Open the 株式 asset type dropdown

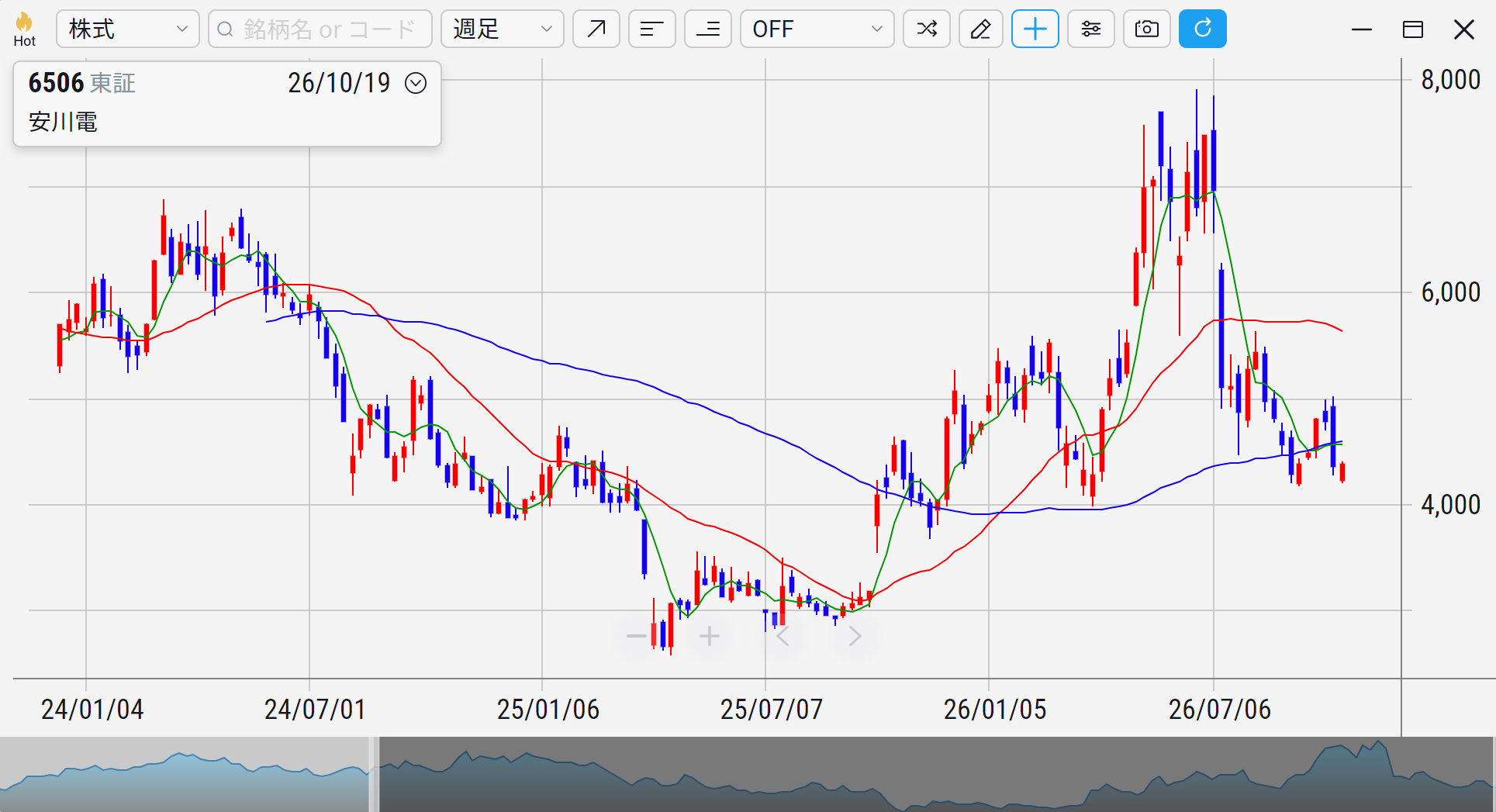127,29
